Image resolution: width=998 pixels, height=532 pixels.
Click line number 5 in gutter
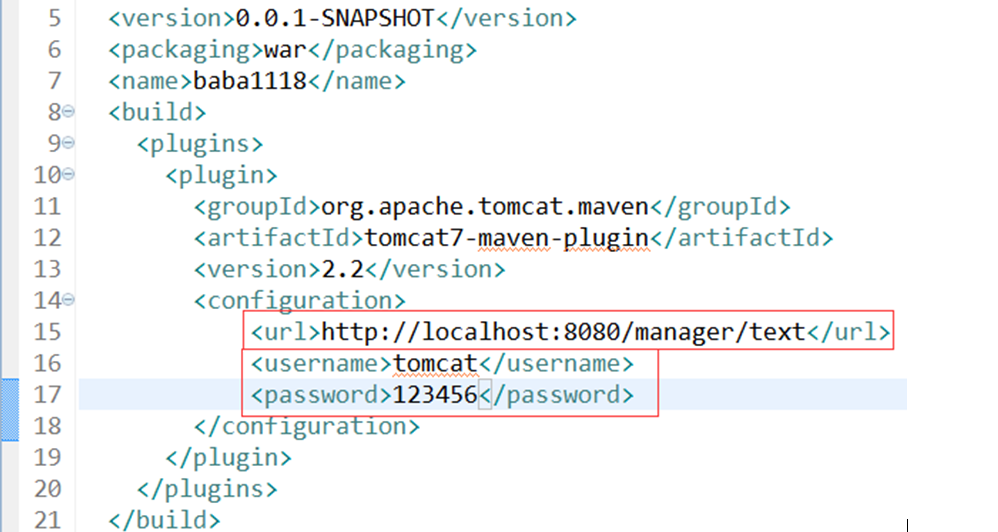point(55,18)
